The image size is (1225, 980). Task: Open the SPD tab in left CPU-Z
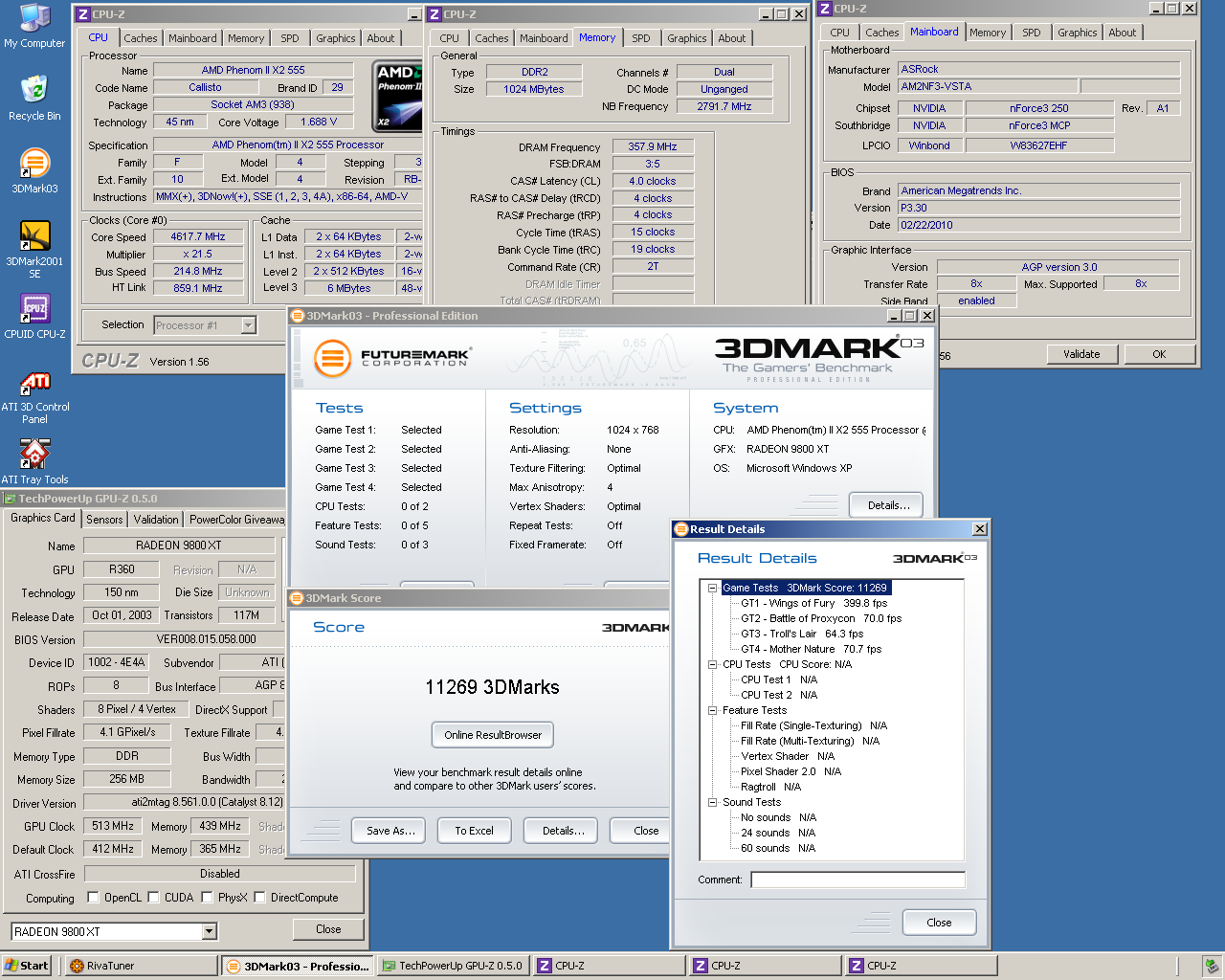[x=290, y=38]
